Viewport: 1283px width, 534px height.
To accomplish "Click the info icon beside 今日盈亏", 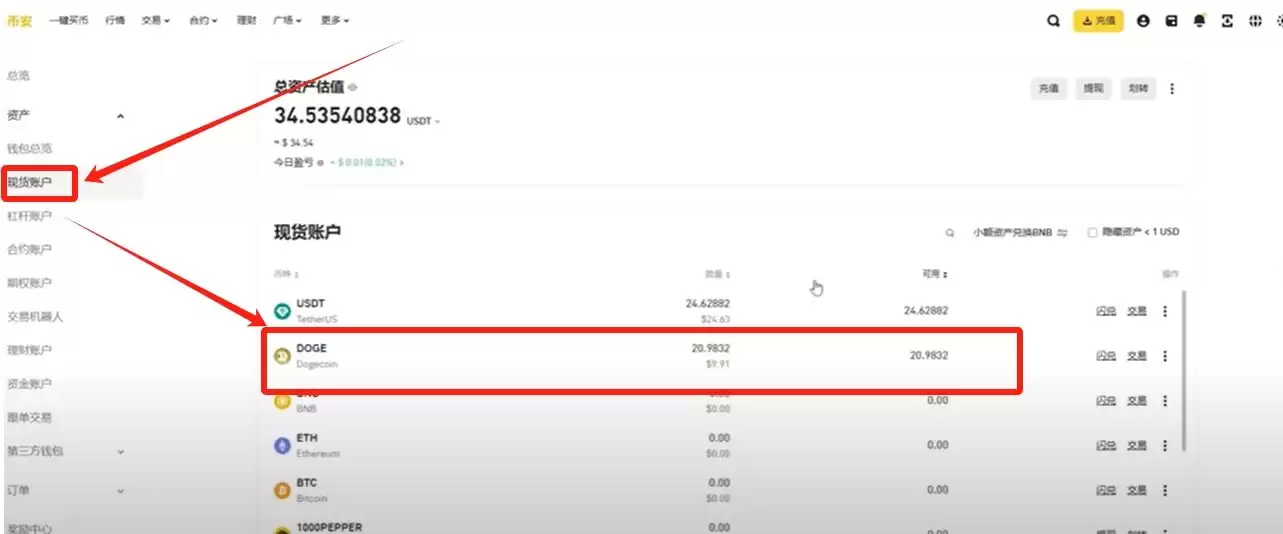I will click(x=320, y=161).
